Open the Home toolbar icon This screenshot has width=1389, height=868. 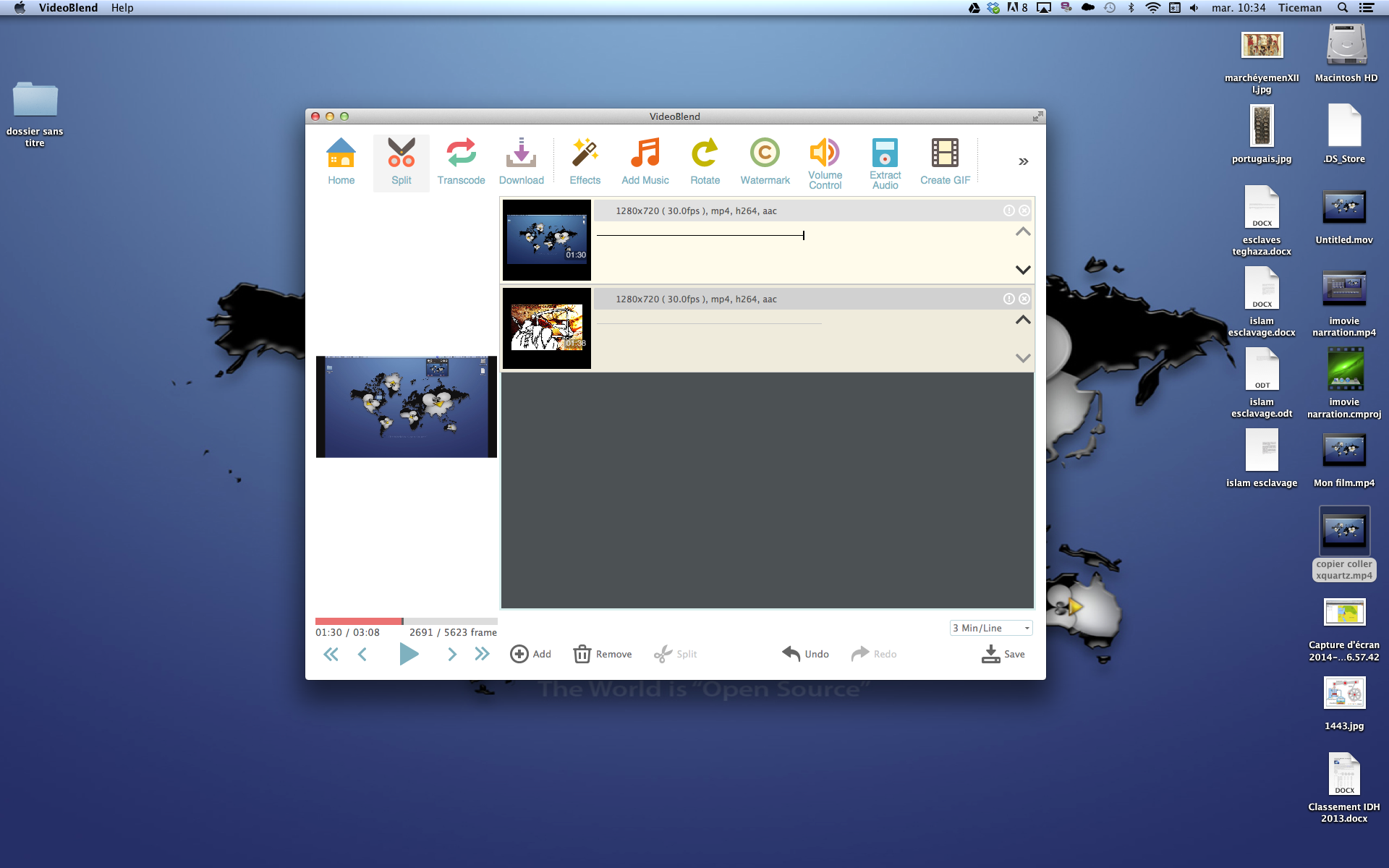341,162
